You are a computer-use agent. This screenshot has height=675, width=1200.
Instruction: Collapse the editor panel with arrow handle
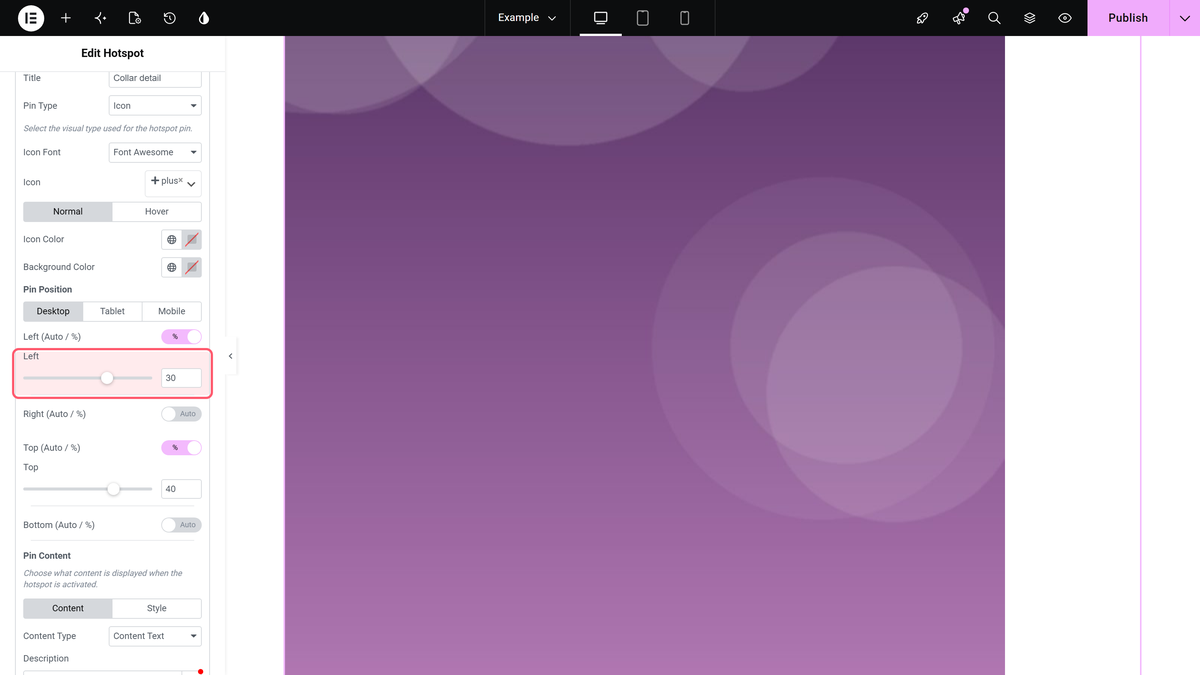click(231, 356)
